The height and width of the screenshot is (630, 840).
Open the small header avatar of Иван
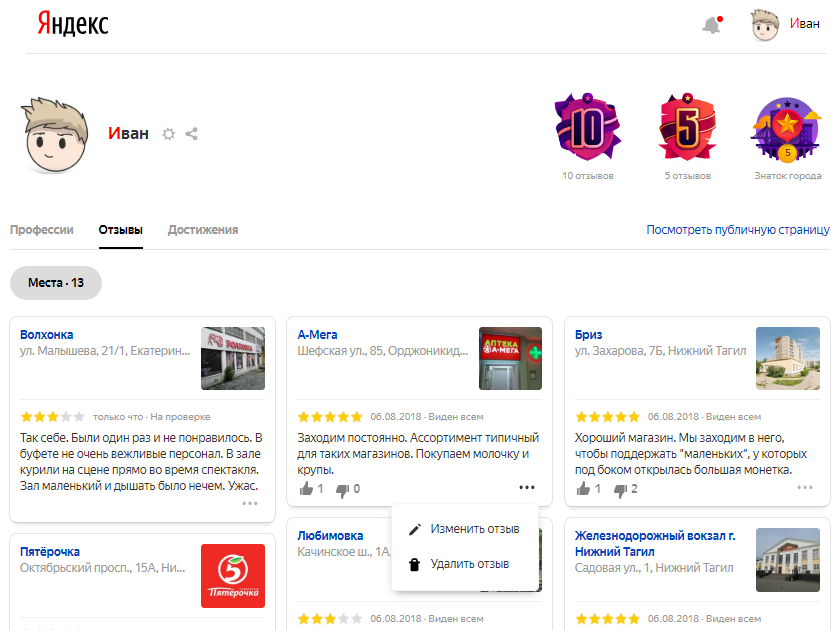[764, 25]
